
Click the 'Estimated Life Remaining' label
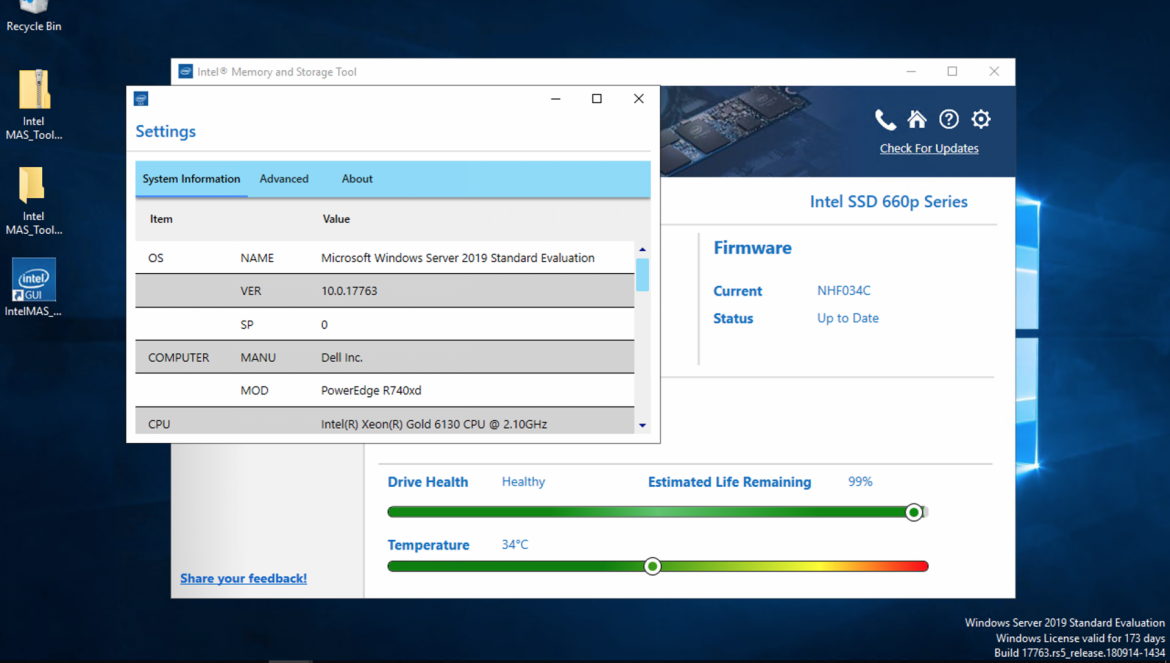click(729, 482)
